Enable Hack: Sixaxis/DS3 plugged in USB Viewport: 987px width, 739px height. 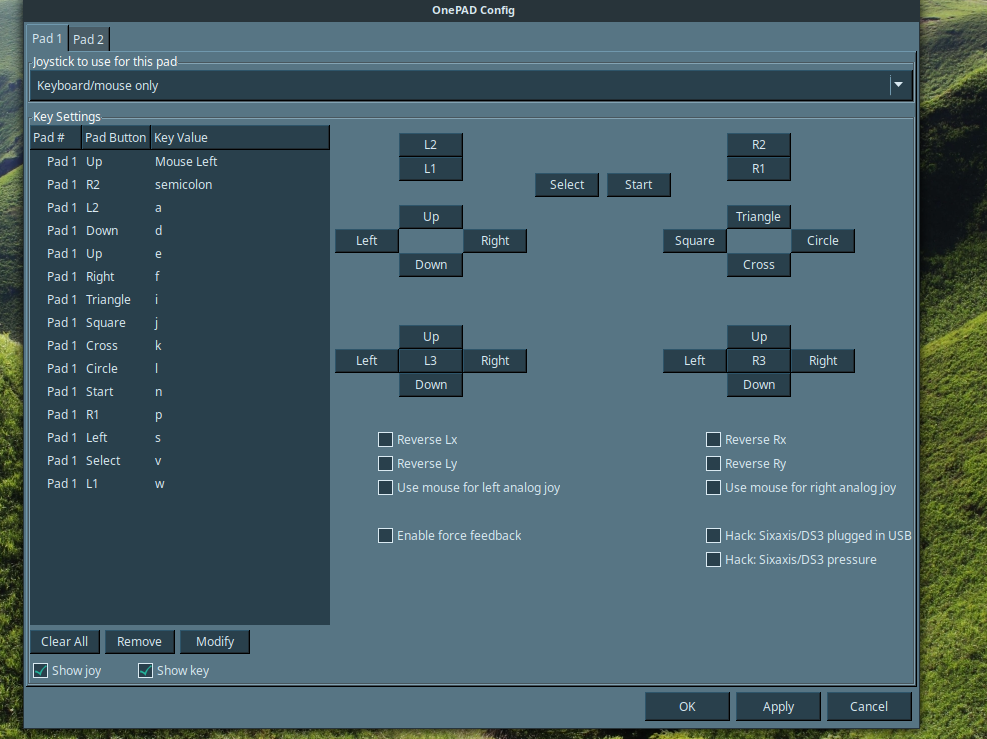[713, 535]
